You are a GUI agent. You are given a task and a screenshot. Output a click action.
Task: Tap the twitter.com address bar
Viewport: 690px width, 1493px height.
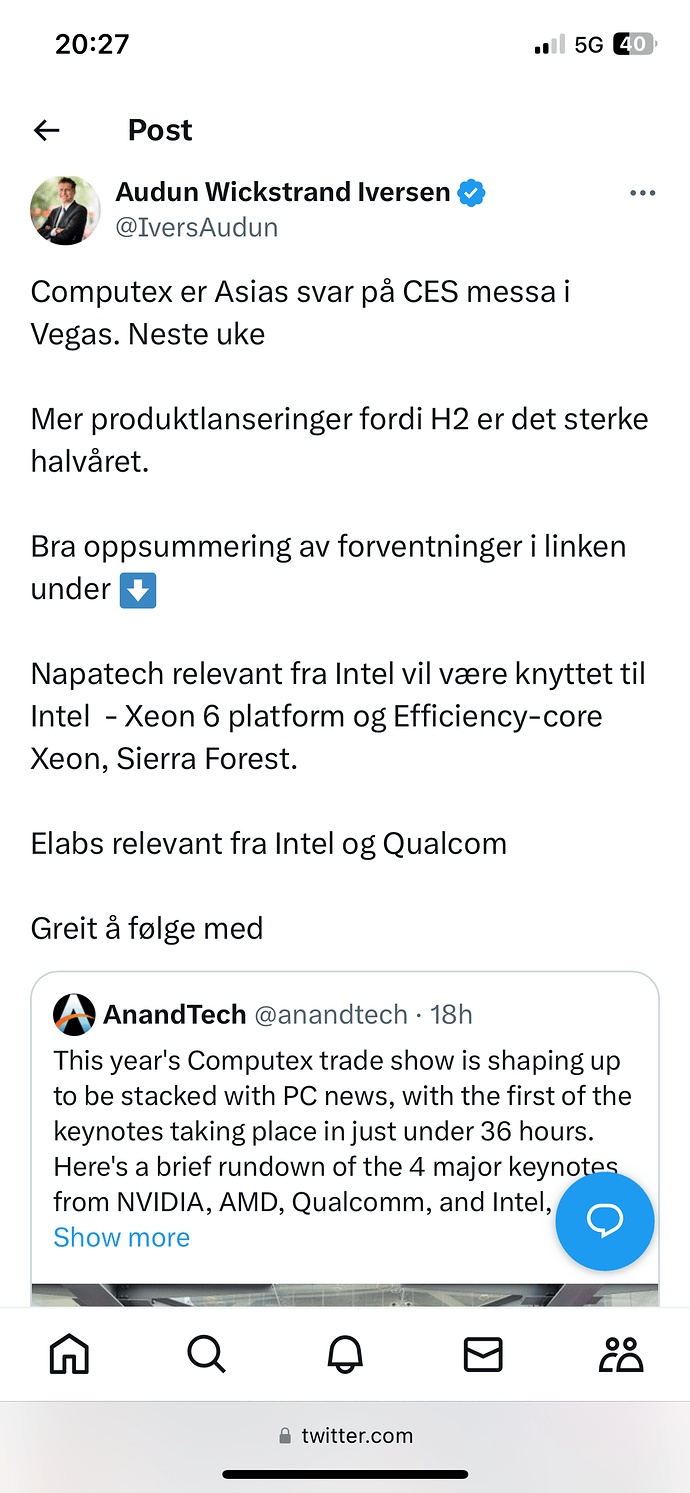[x=345, y=1435]
